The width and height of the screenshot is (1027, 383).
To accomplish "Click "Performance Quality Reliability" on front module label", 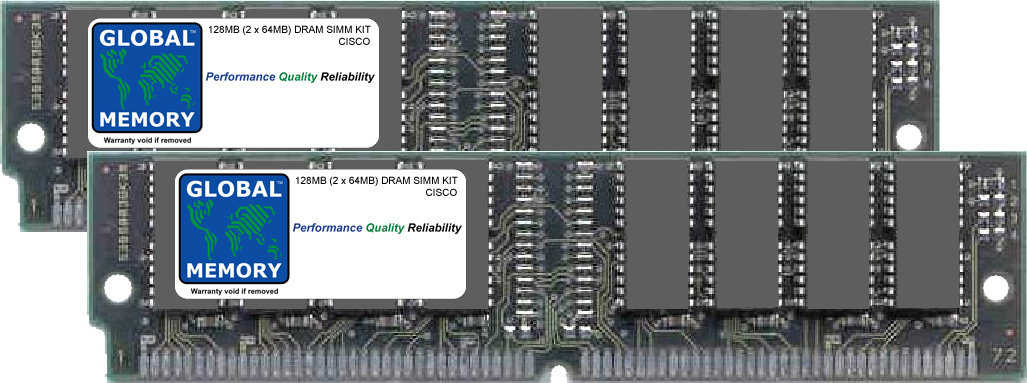I will click(377, 228).
